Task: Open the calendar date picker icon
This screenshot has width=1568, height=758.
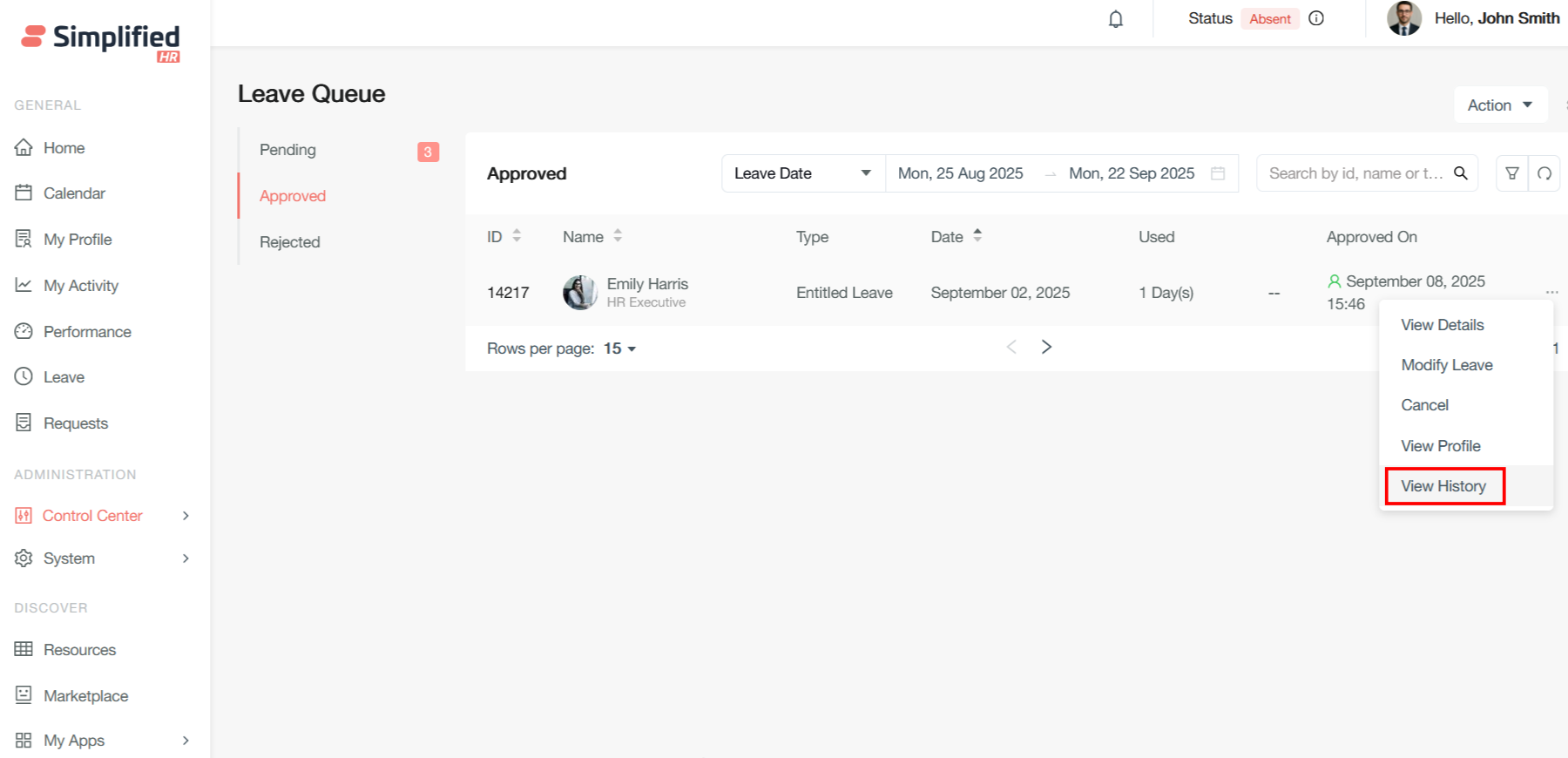Action: click(x=1218, y=173)
